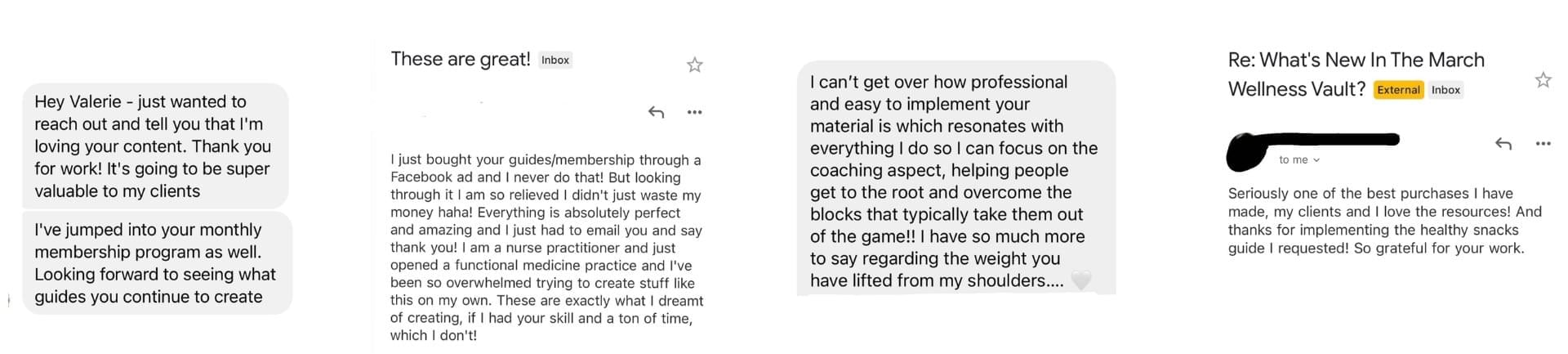Open more options on "These are great!" email
Viewport: 1568px width, 354px height.
click(x=694, y=112)
